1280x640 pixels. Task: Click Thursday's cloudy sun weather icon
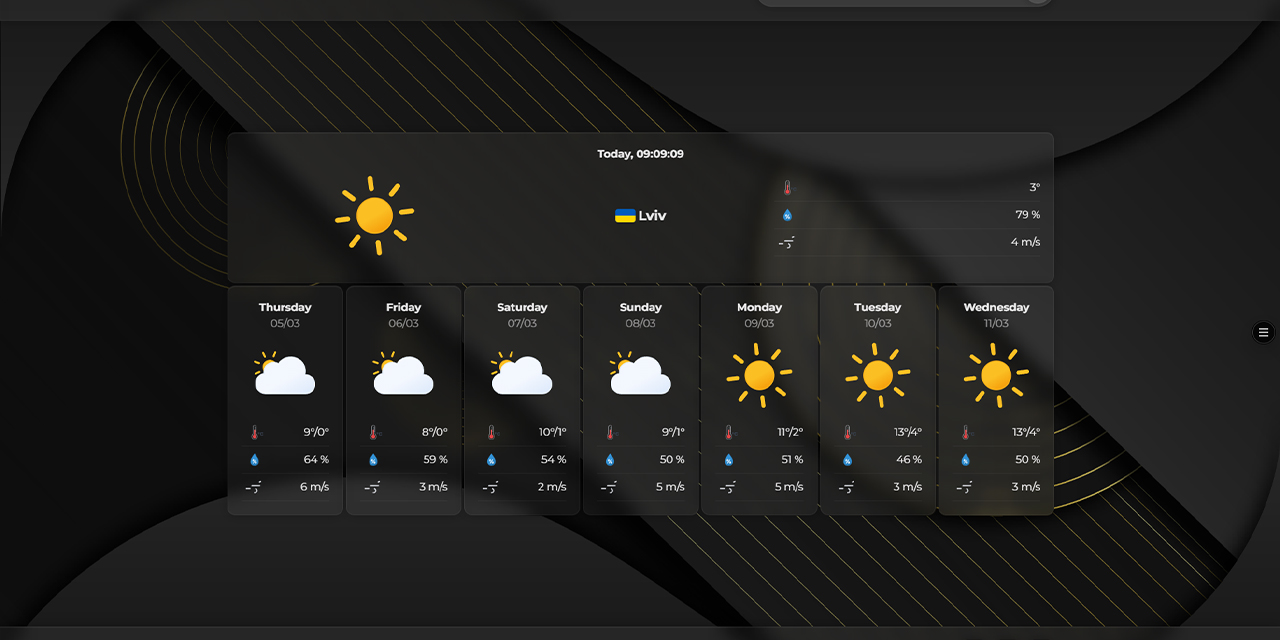[x=285, y=372]
